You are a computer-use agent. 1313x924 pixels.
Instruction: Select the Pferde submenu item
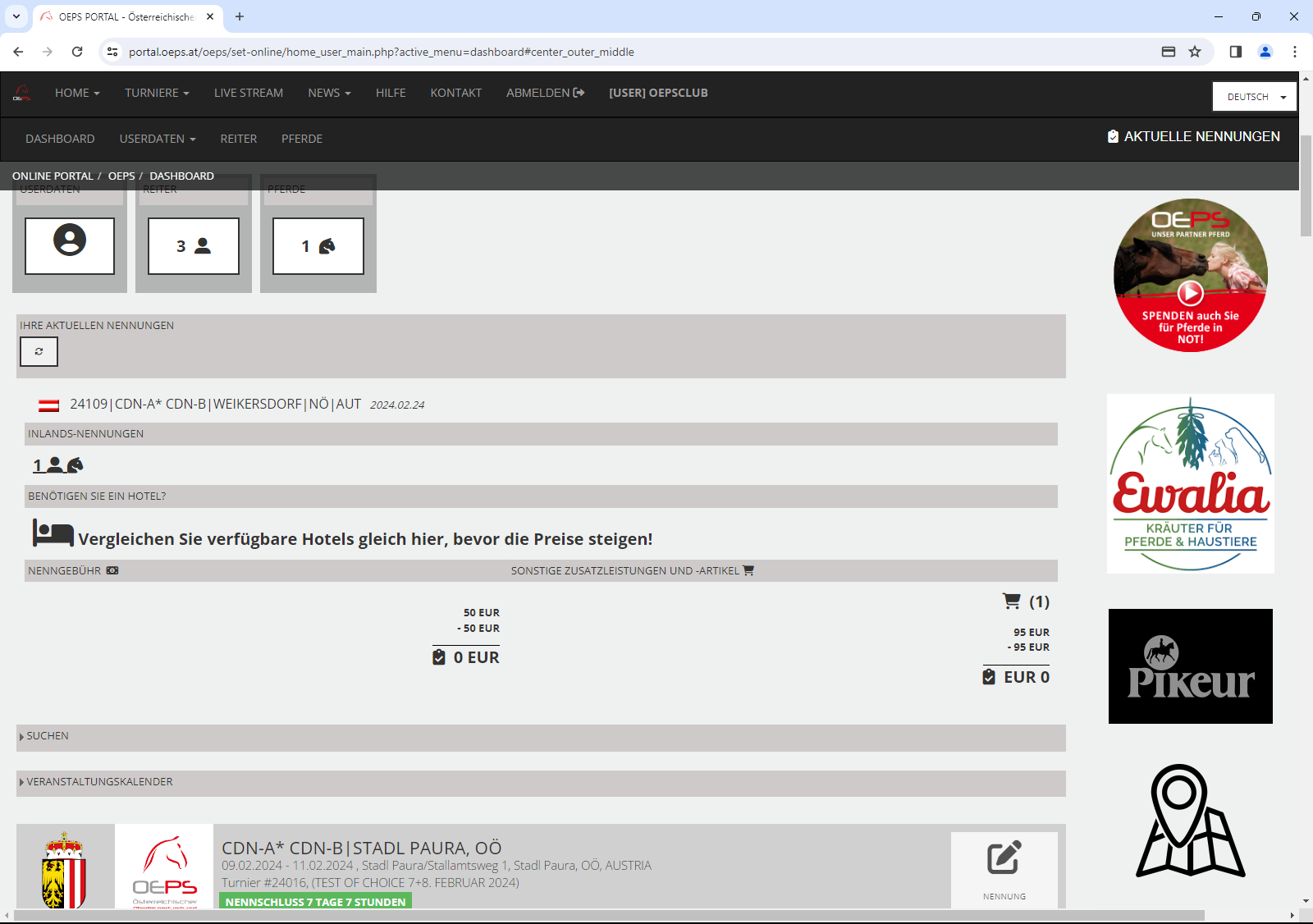pos(301,139)
